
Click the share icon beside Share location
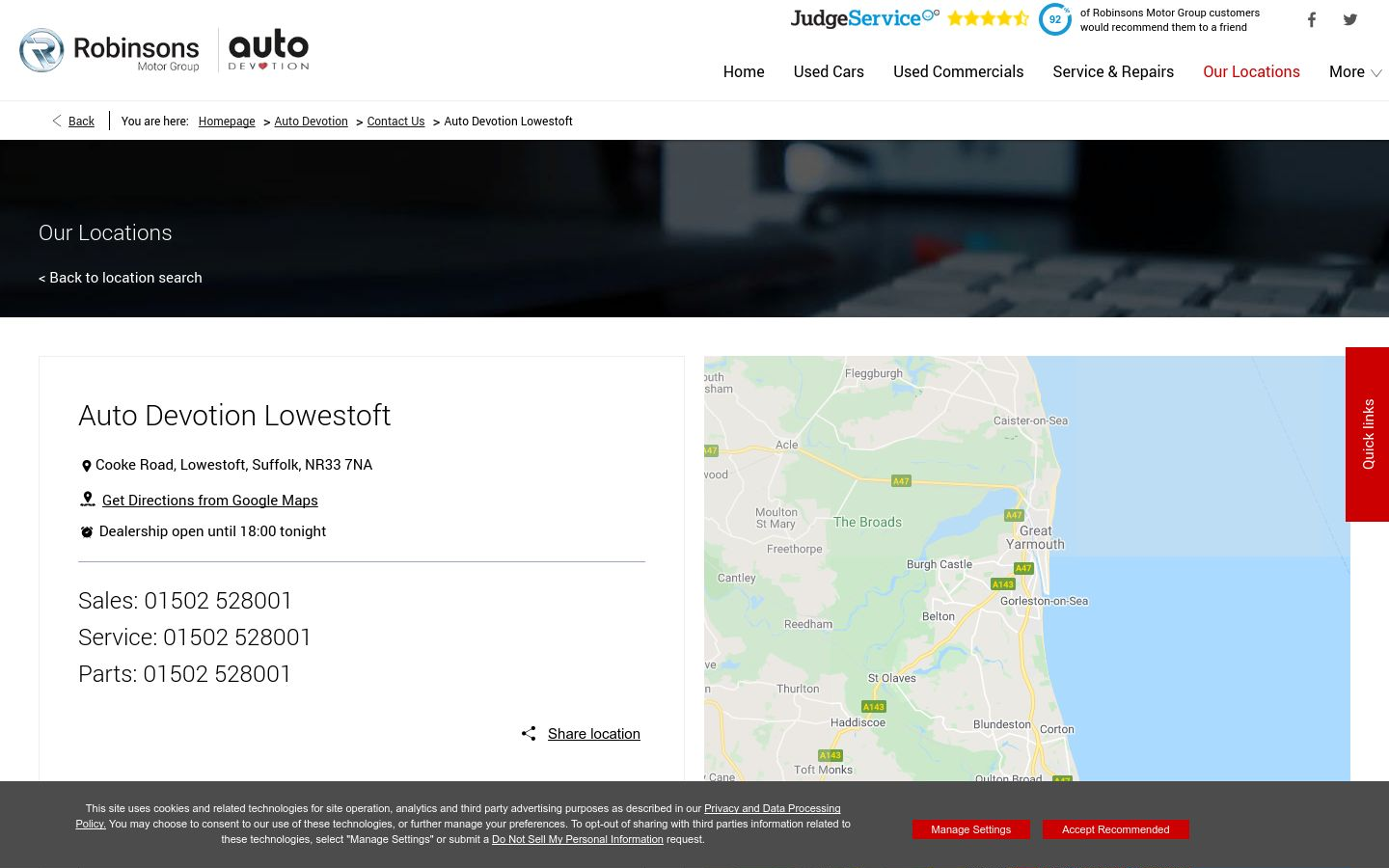(529, 734)
